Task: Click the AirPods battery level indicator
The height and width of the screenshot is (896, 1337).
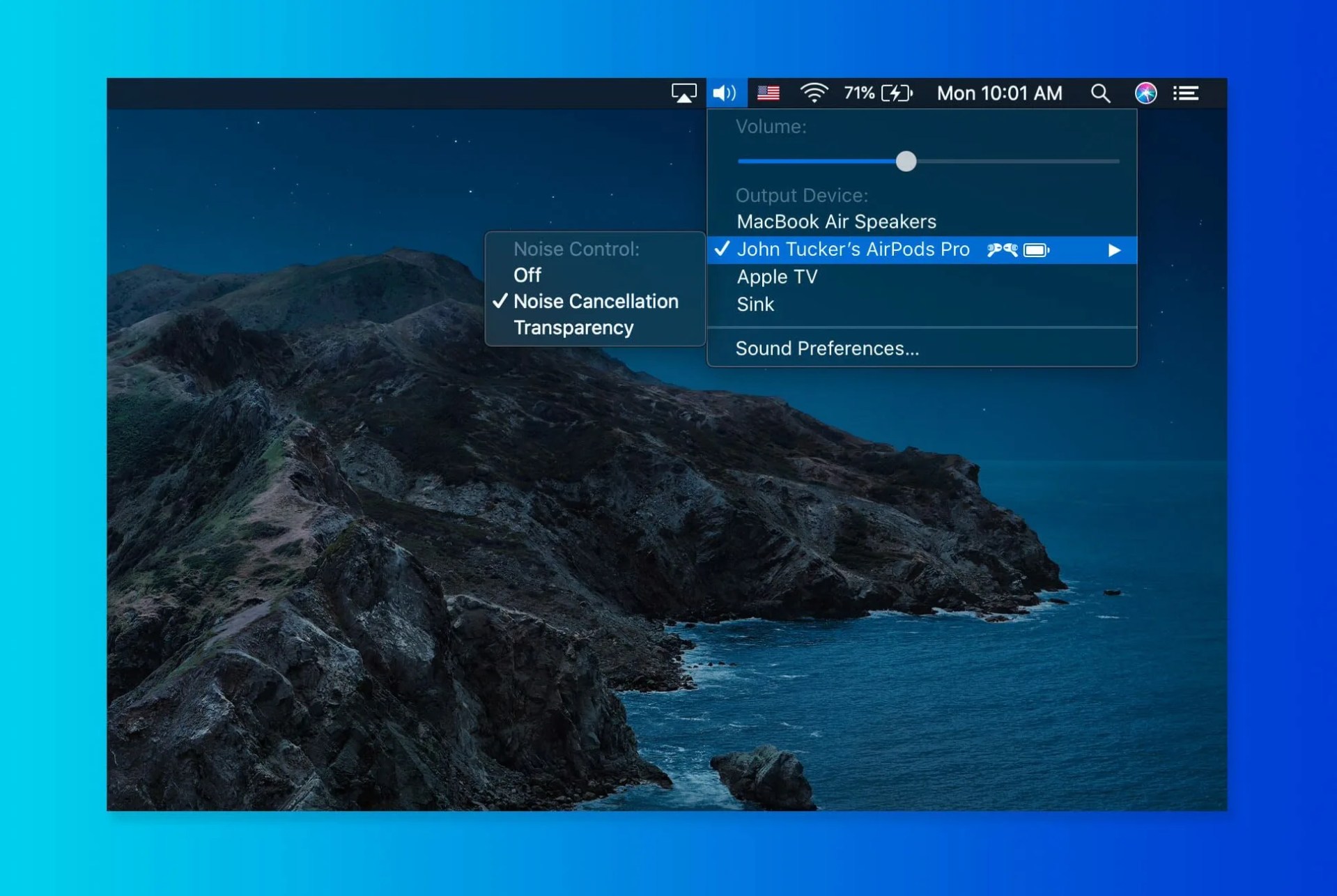Action: tap(1036, 250)
